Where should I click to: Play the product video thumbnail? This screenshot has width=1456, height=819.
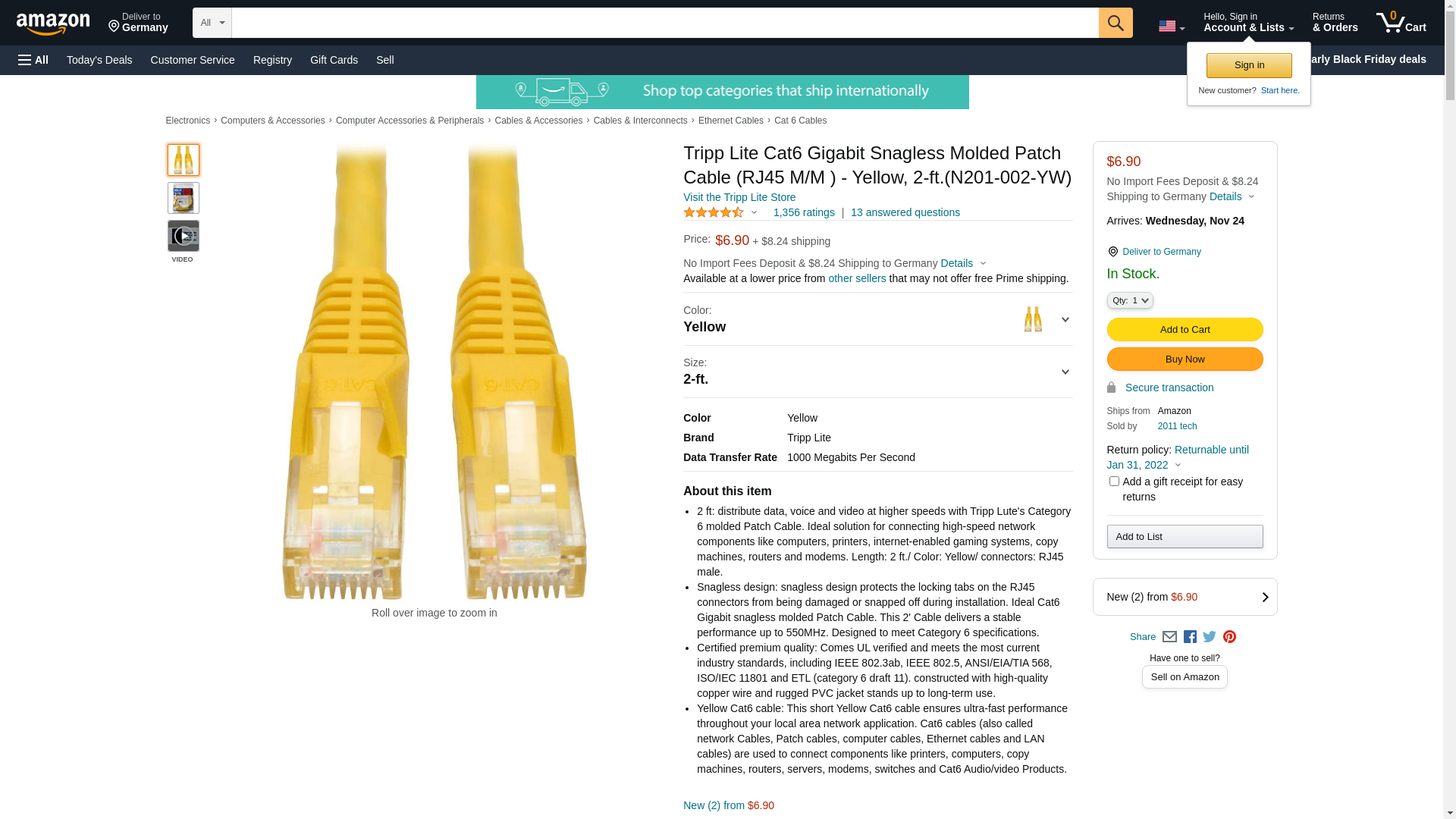[184, 236]
